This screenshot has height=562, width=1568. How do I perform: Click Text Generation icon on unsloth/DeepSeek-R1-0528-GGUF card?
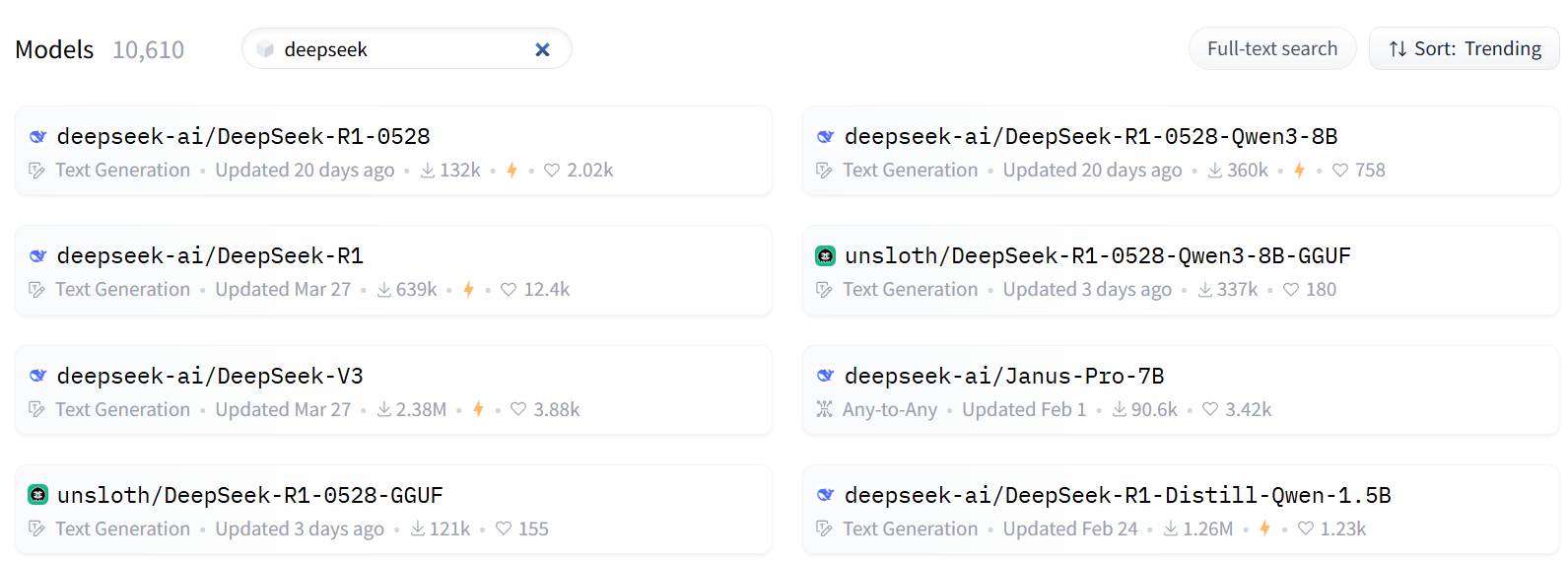(x=36, y=528)
